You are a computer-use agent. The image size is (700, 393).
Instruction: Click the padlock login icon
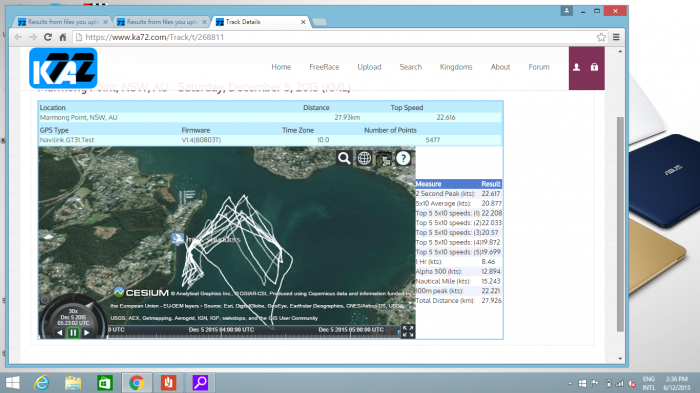(594, 67)
